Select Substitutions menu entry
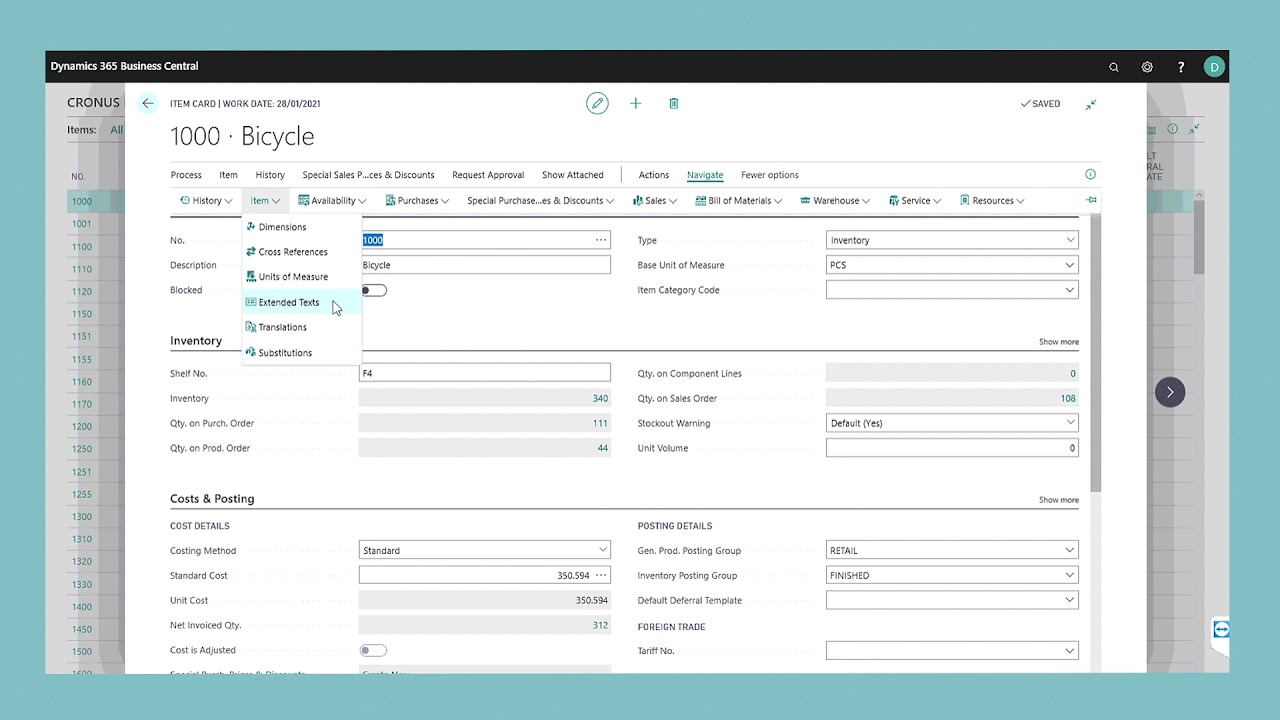 [x=301, y=353]
